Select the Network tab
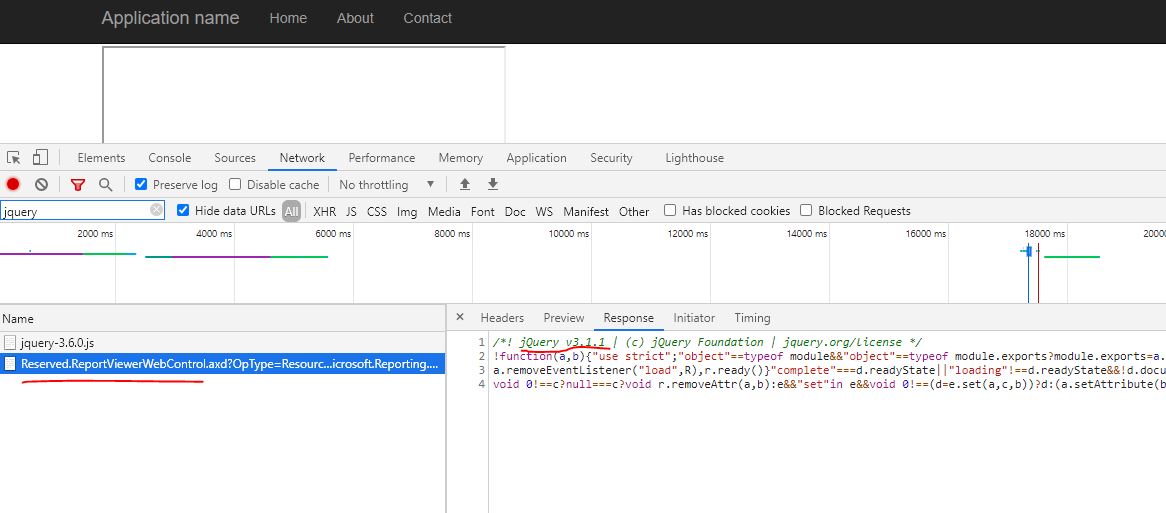Image resolution: width=1166 pixels, height=513 pixels. coord(302,158)
